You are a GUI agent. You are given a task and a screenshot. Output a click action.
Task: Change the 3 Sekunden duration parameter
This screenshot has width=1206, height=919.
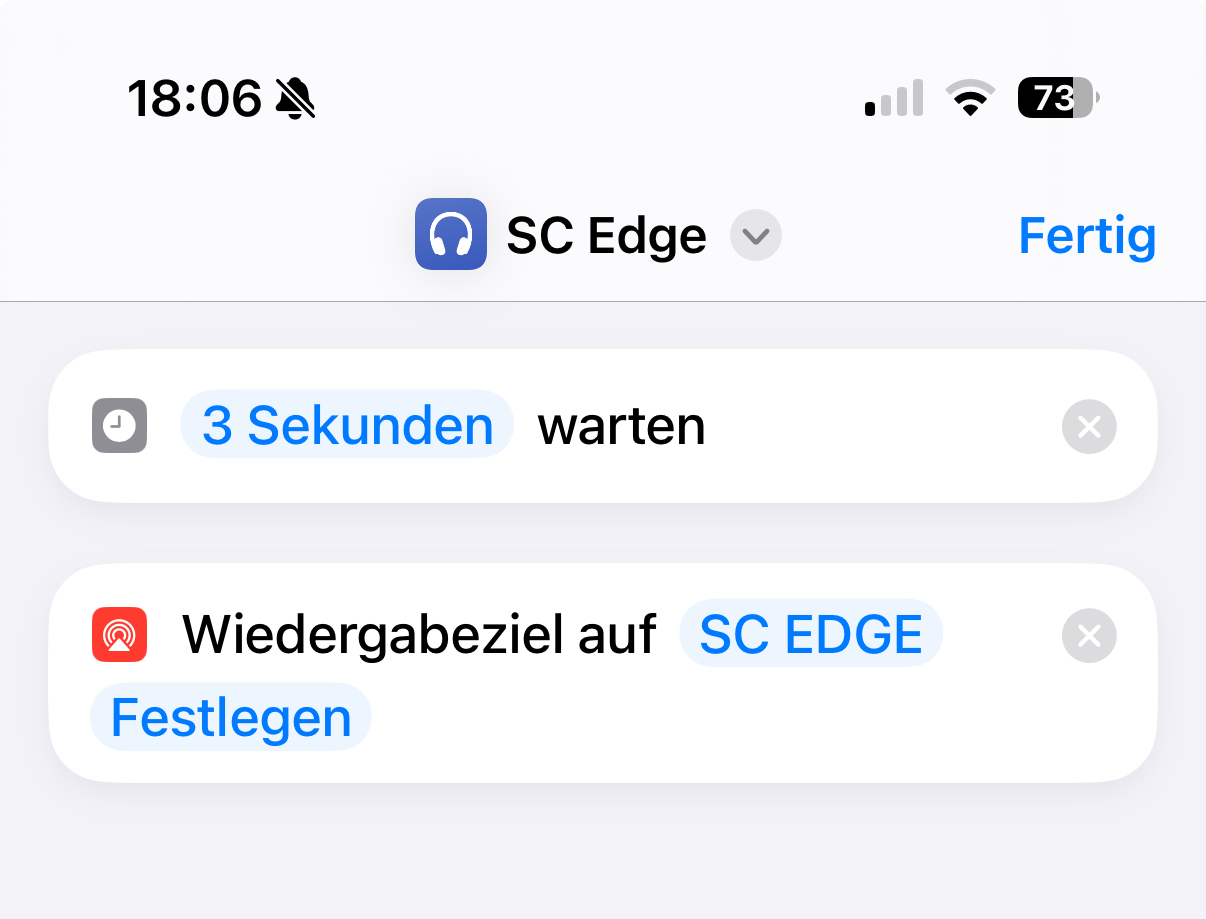click(347, 425)
